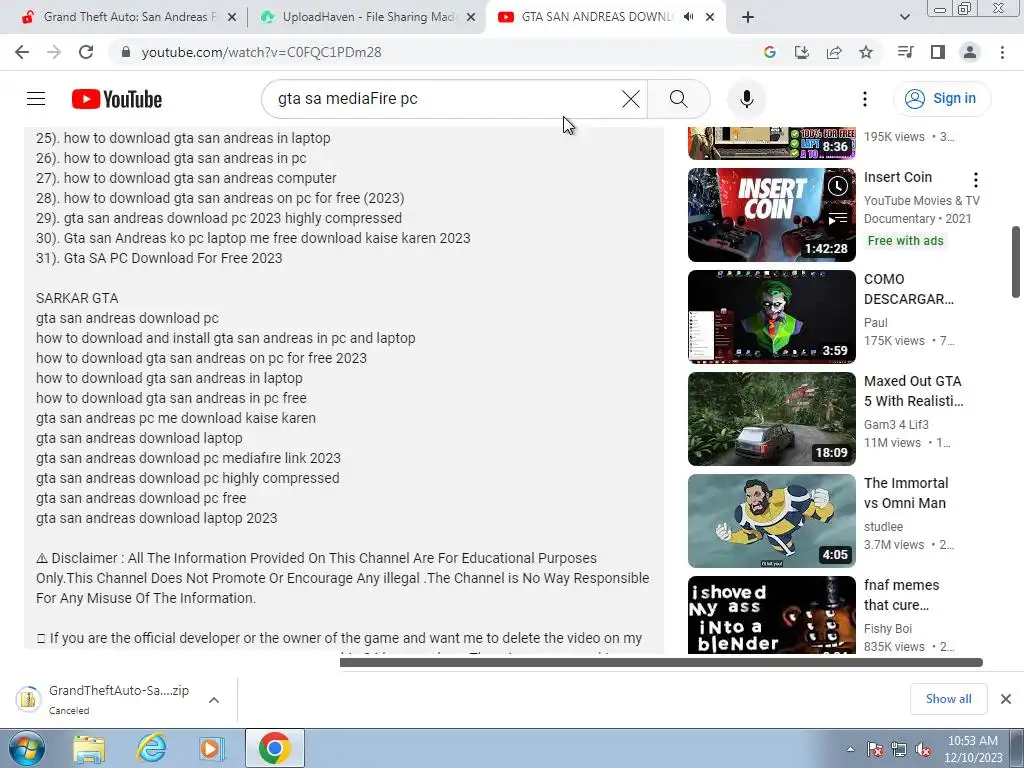Open the YouTube hamburger guide menu

(36, 99)
